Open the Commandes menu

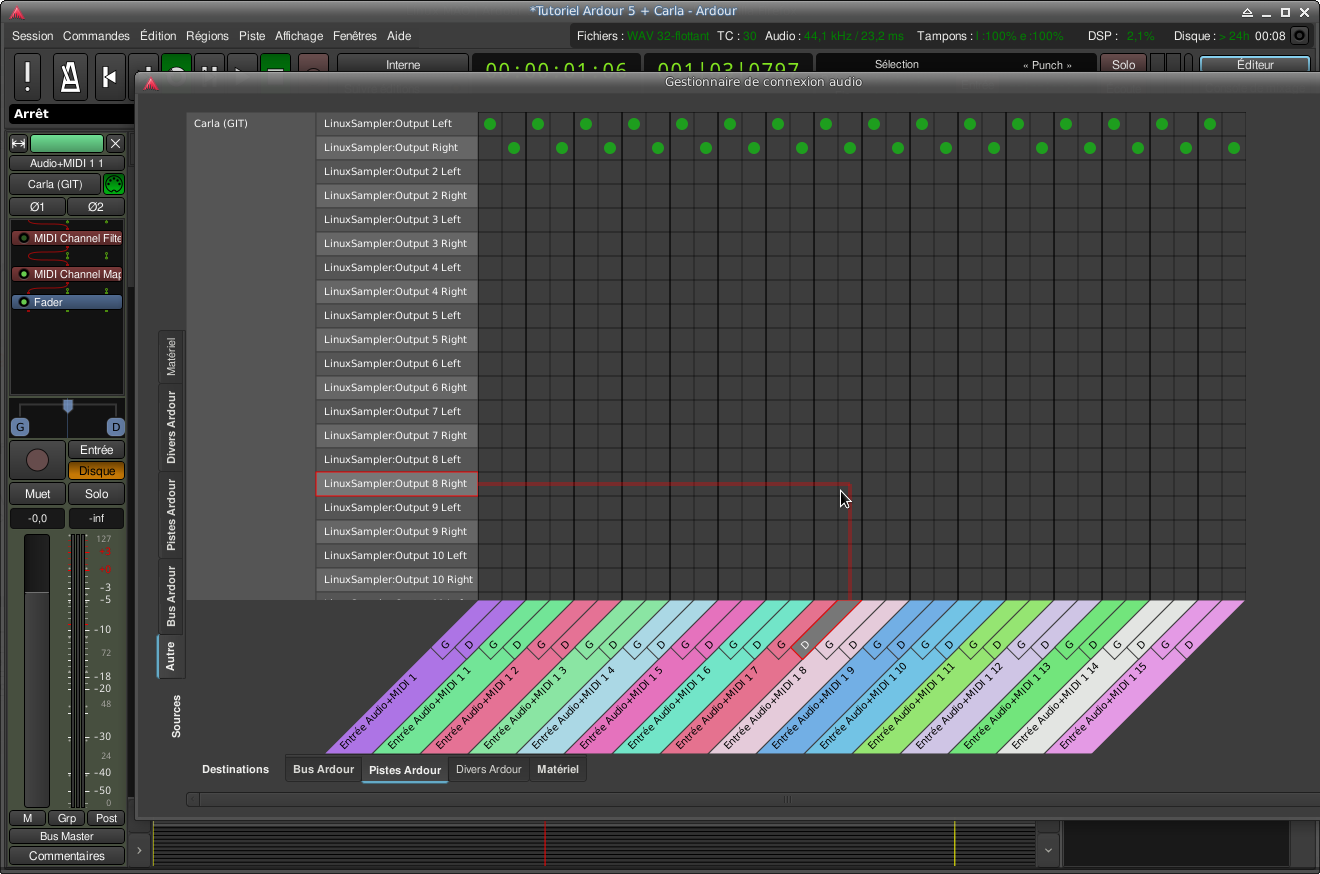coord(96,36)
